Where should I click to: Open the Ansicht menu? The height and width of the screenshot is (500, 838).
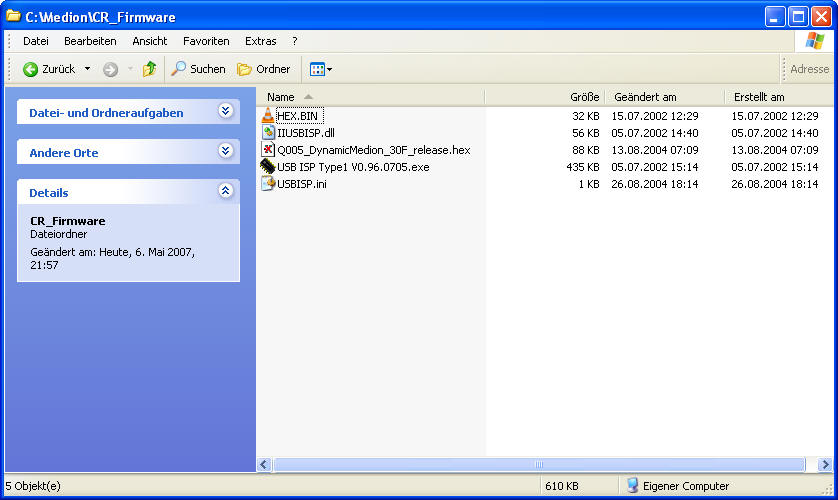[x=150, y=41]
